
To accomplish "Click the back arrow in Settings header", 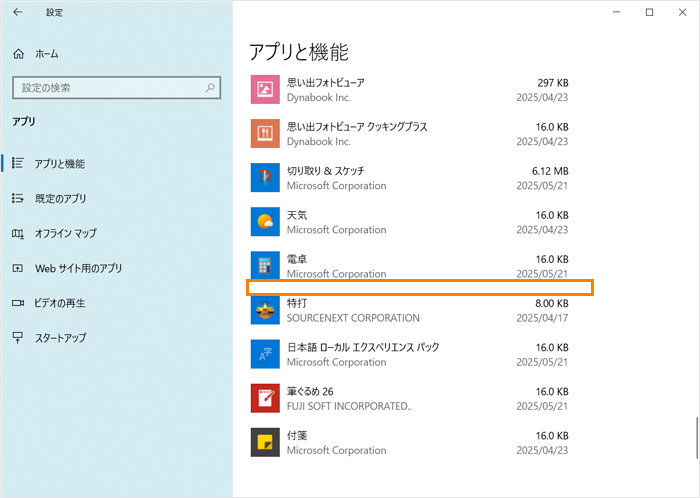I will tap(17, 12).
